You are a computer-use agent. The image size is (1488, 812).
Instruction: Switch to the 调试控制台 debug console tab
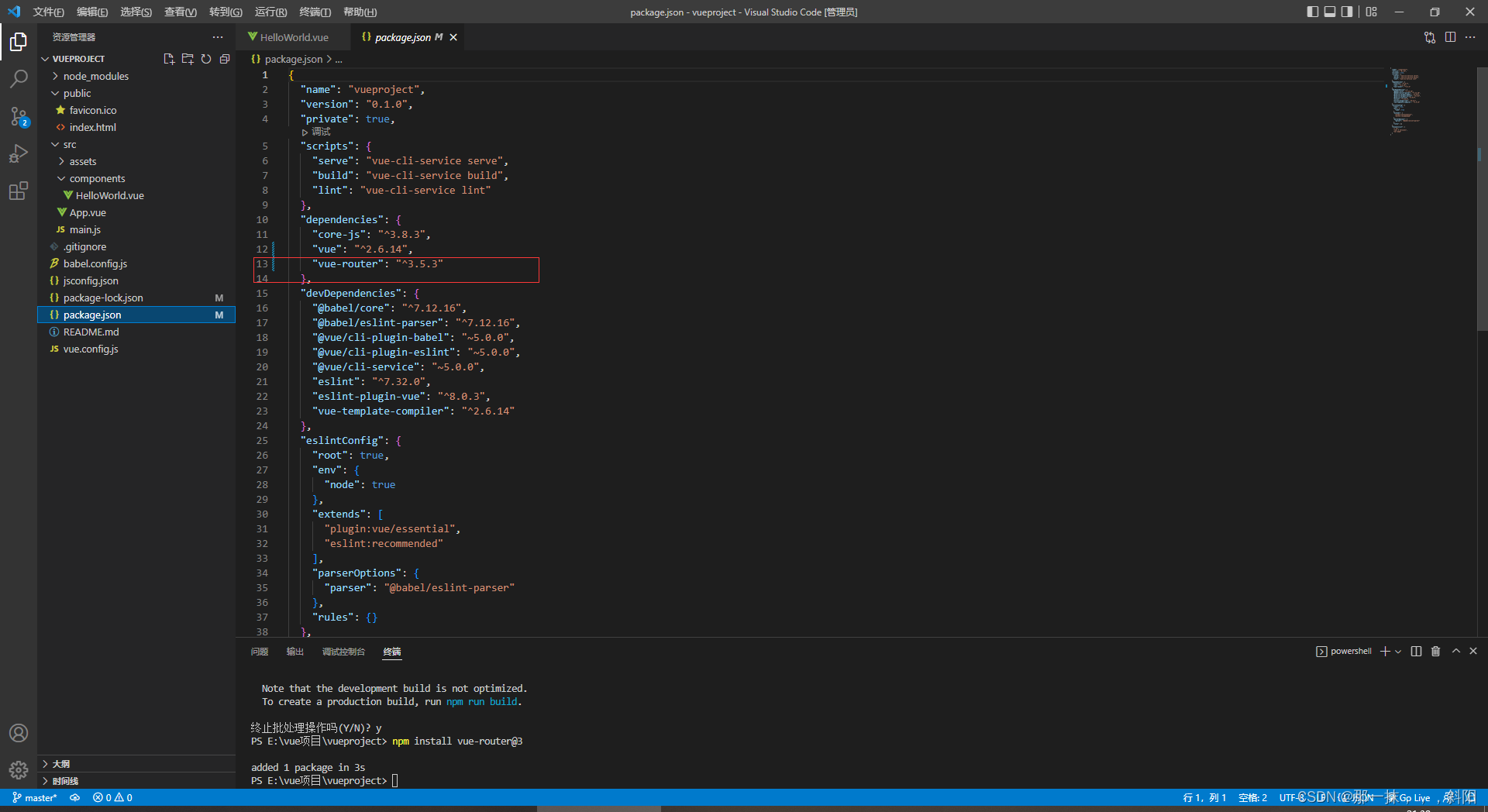pyautogui.click(x=343, y=652)
